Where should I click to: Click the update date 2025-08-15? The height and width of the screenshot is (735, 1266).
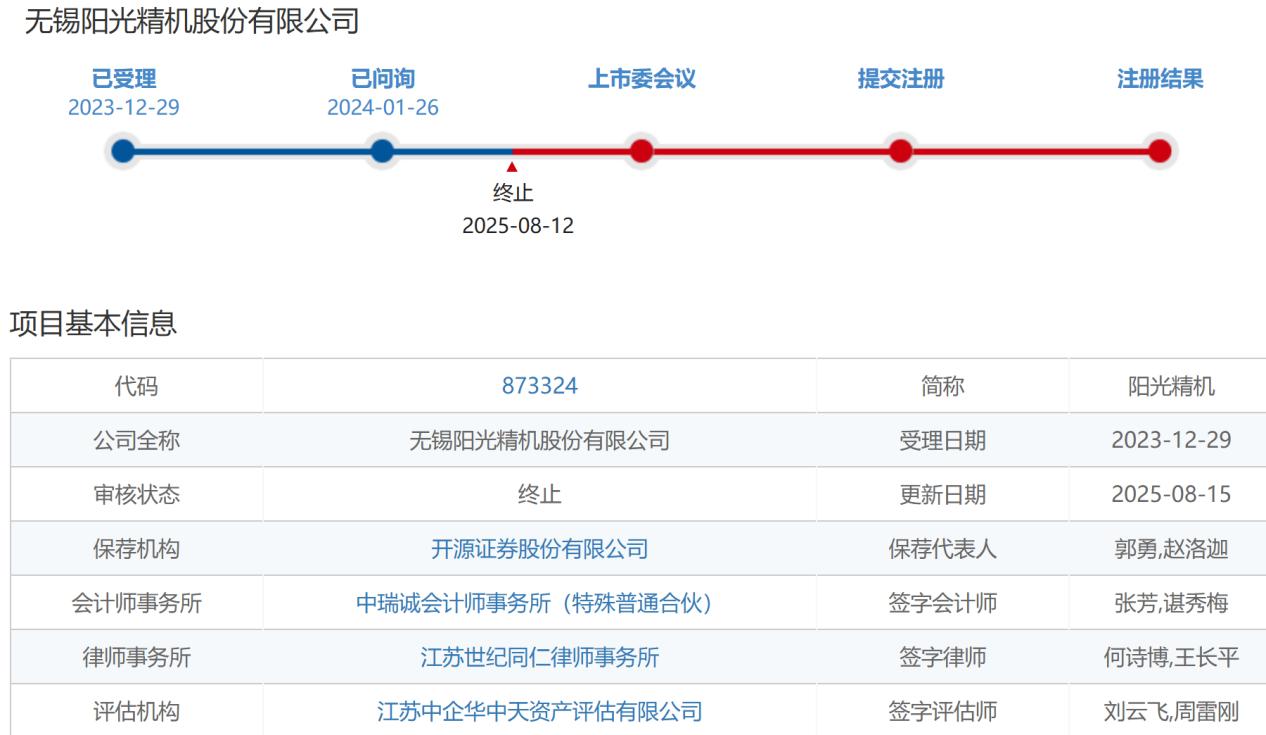pyautogui.click(x=1171, y=494)
